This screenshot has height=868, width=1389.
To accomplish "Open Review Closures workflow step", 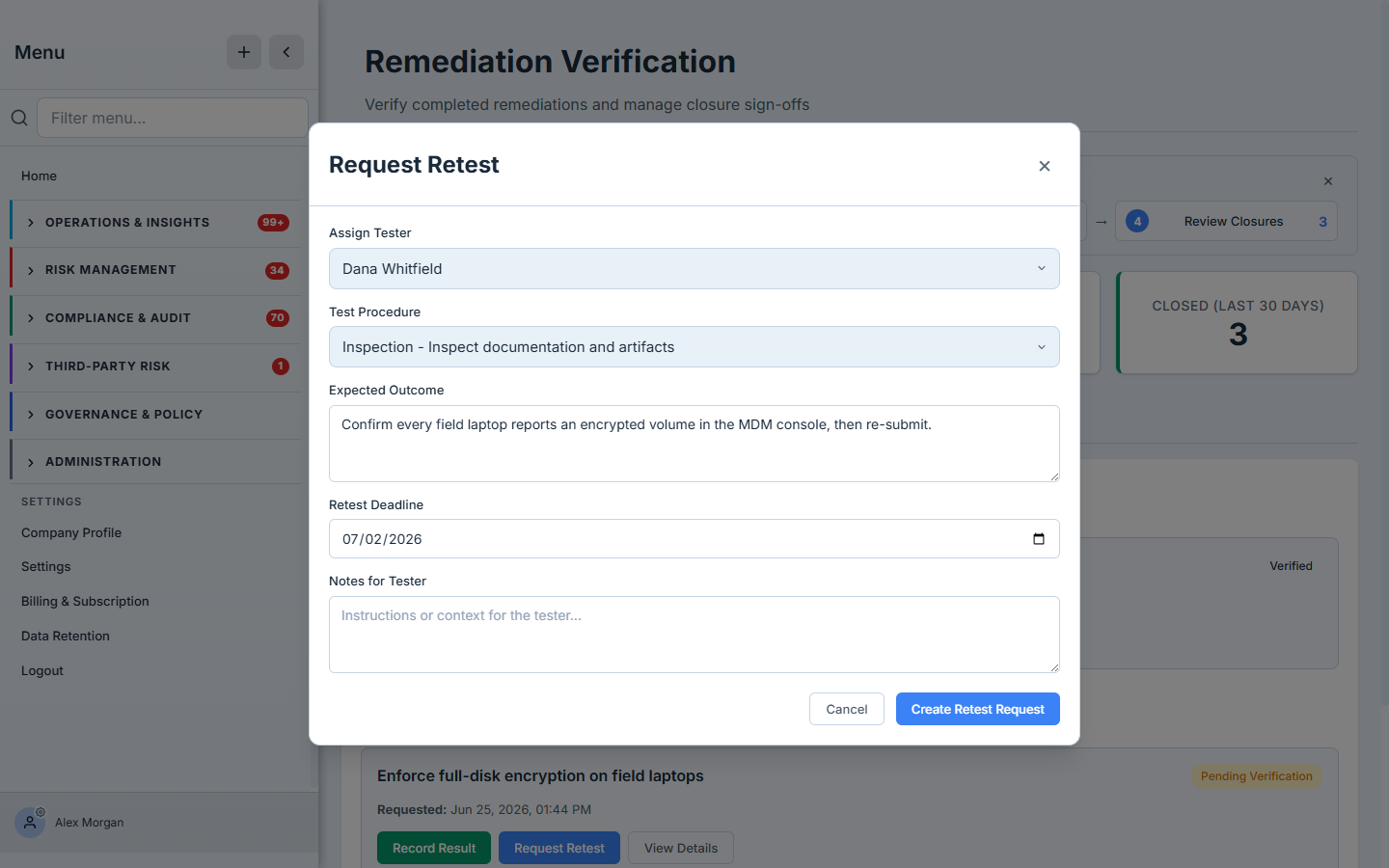I will 1226,221.
